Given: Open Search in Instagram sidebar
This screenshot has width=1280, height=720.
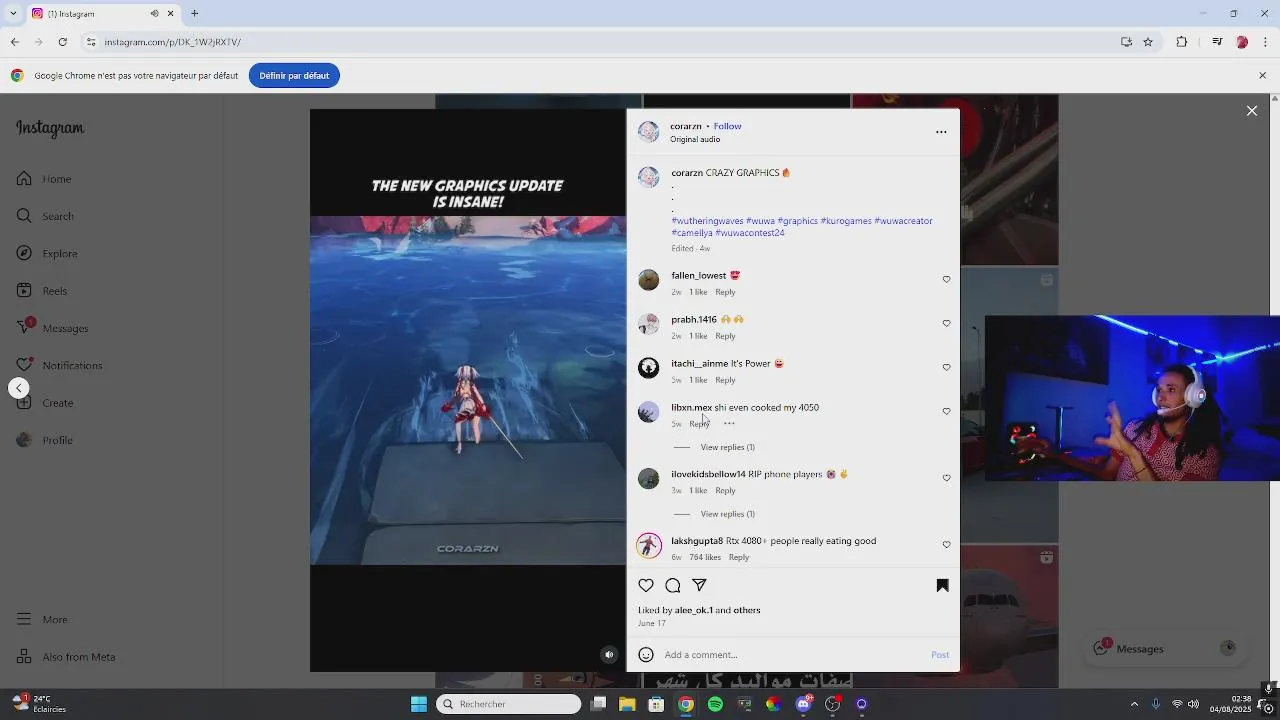Looking at the screenshot, I should point(44,216).
